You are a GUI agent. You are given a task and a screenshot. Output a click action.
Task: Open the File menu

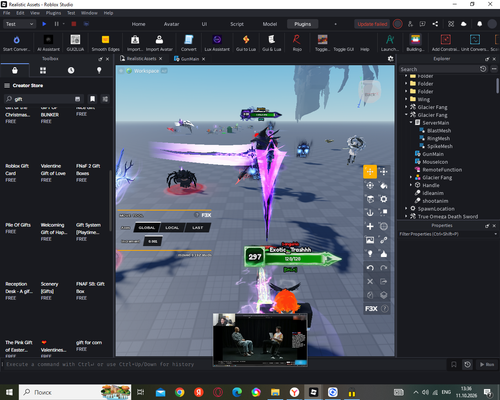coord(7,13)
